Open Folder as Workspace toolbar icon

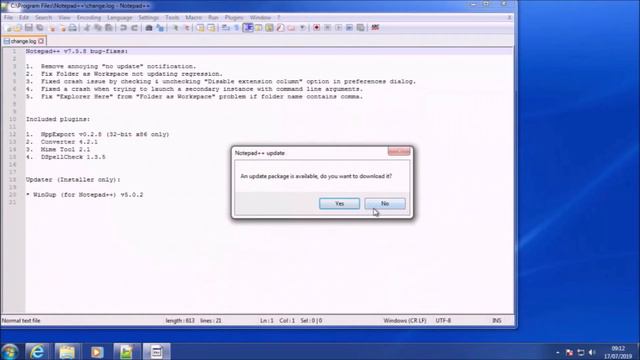[291, 28]
